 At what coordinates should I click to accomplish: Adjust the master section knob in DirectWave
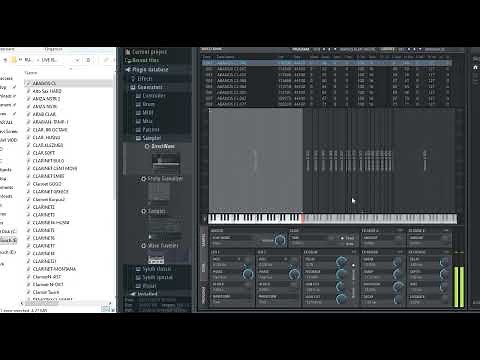click(x=280, y=239)
